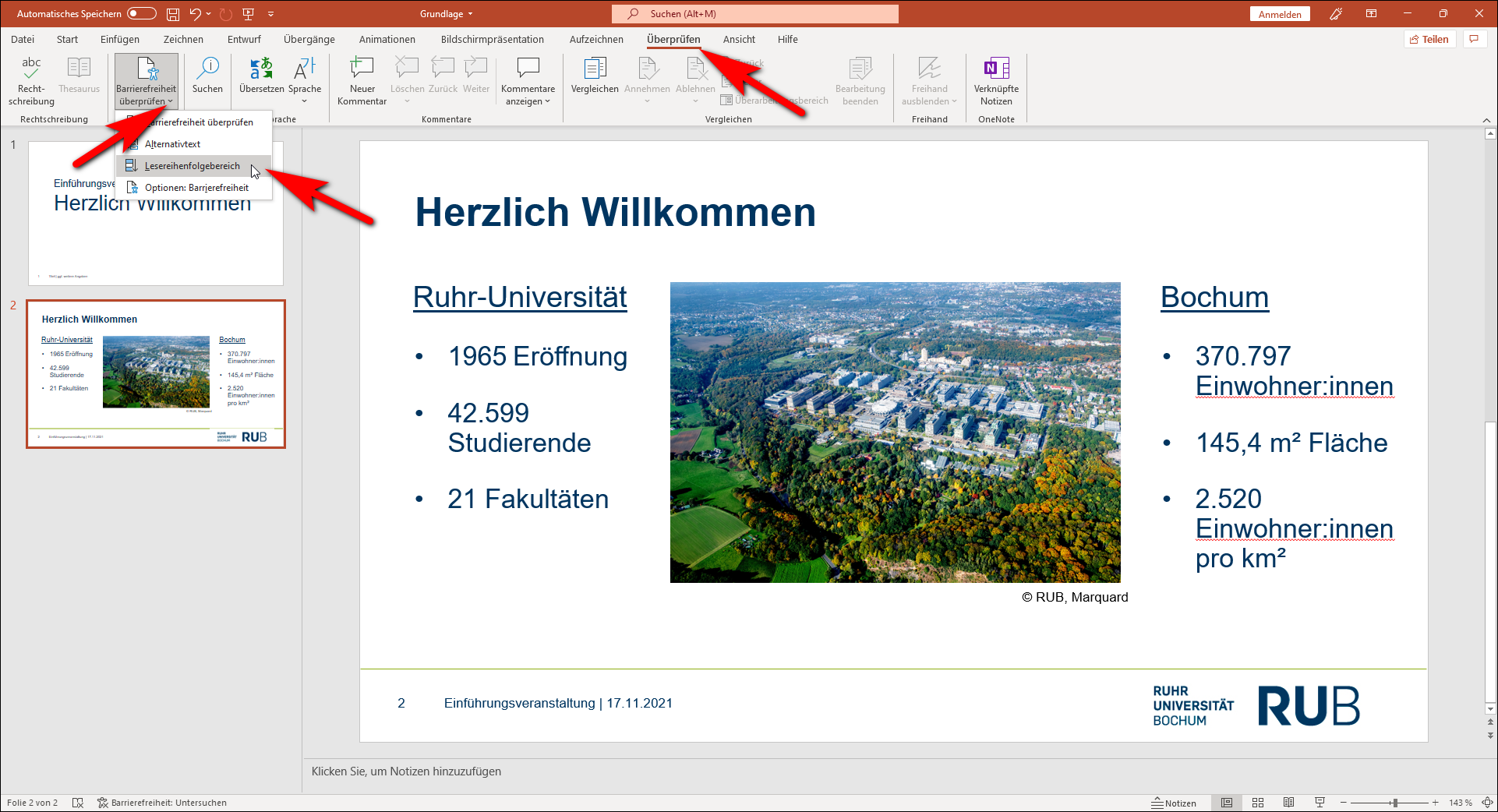Toggle the Notizen pane
The image size is (1498, 812).
1174,803
